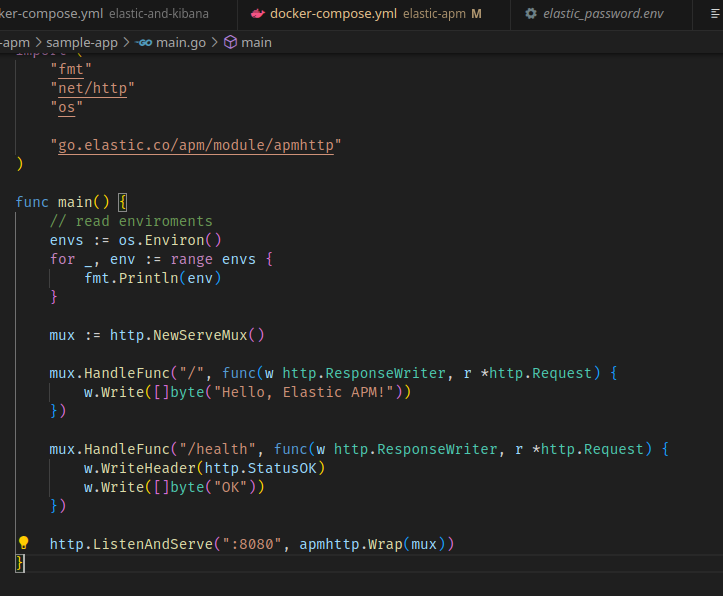The image size is (723, 596).
Task: Click the Docker whale icon on elastic-apm tab
Action: tap(258, 14)
